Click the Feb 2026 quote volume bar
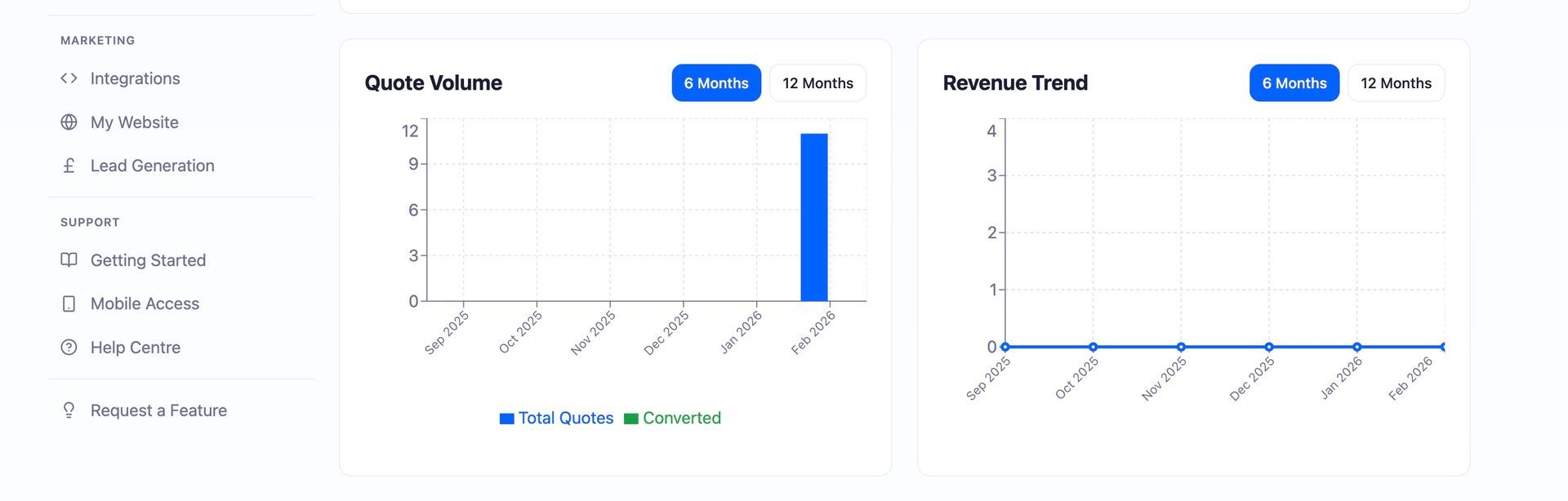1568x501 pixels. (813, 218)
